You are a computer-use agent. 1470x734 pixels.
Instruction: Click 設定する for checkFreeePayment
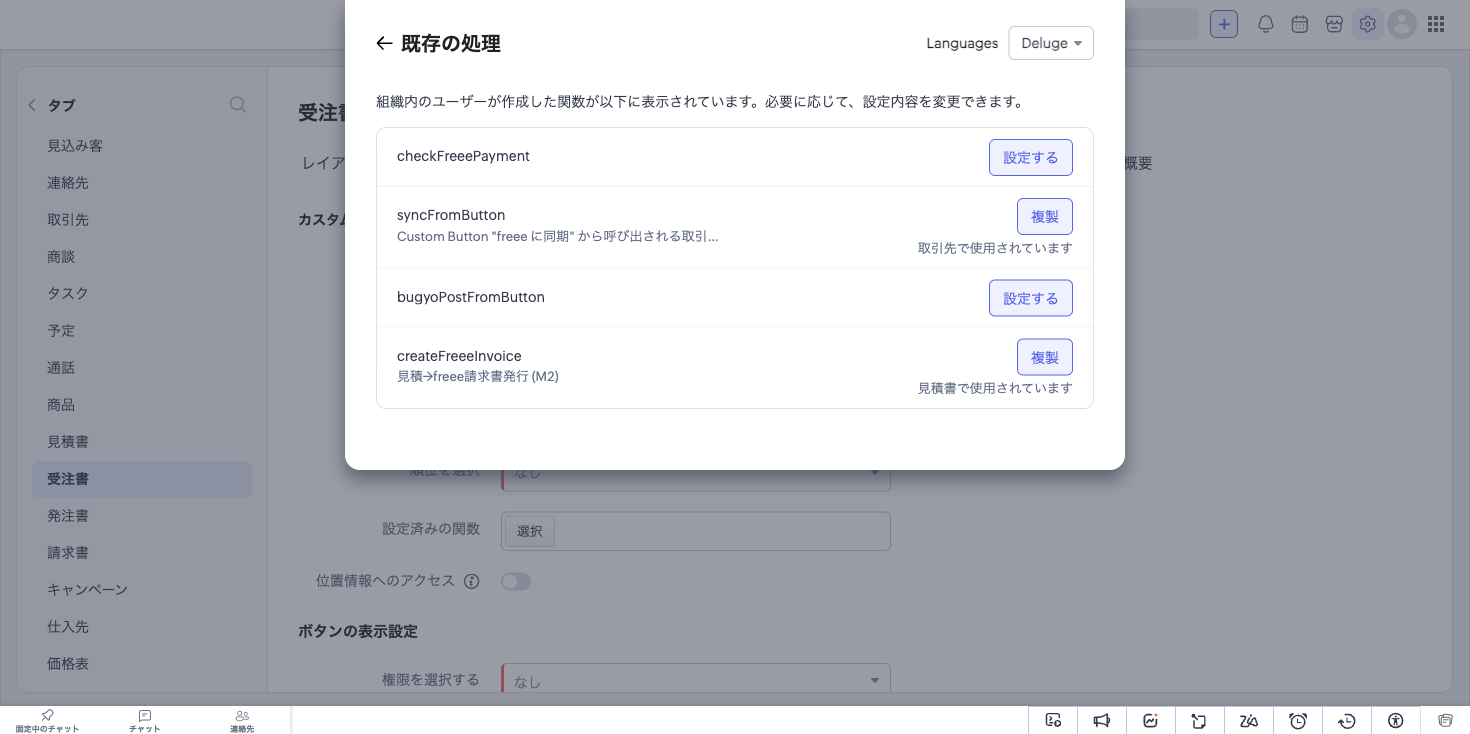[1031, 157]
